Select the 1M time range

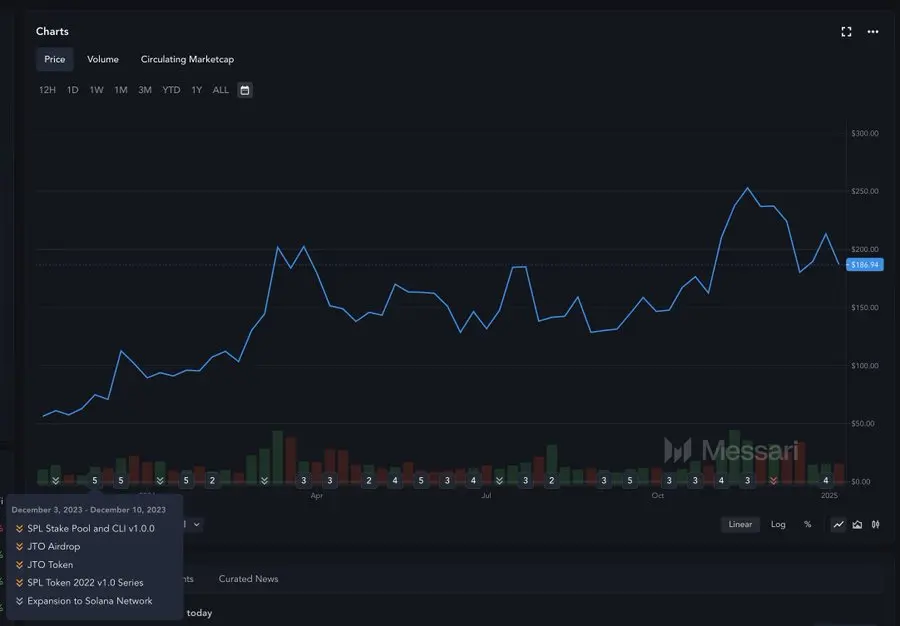119,89
